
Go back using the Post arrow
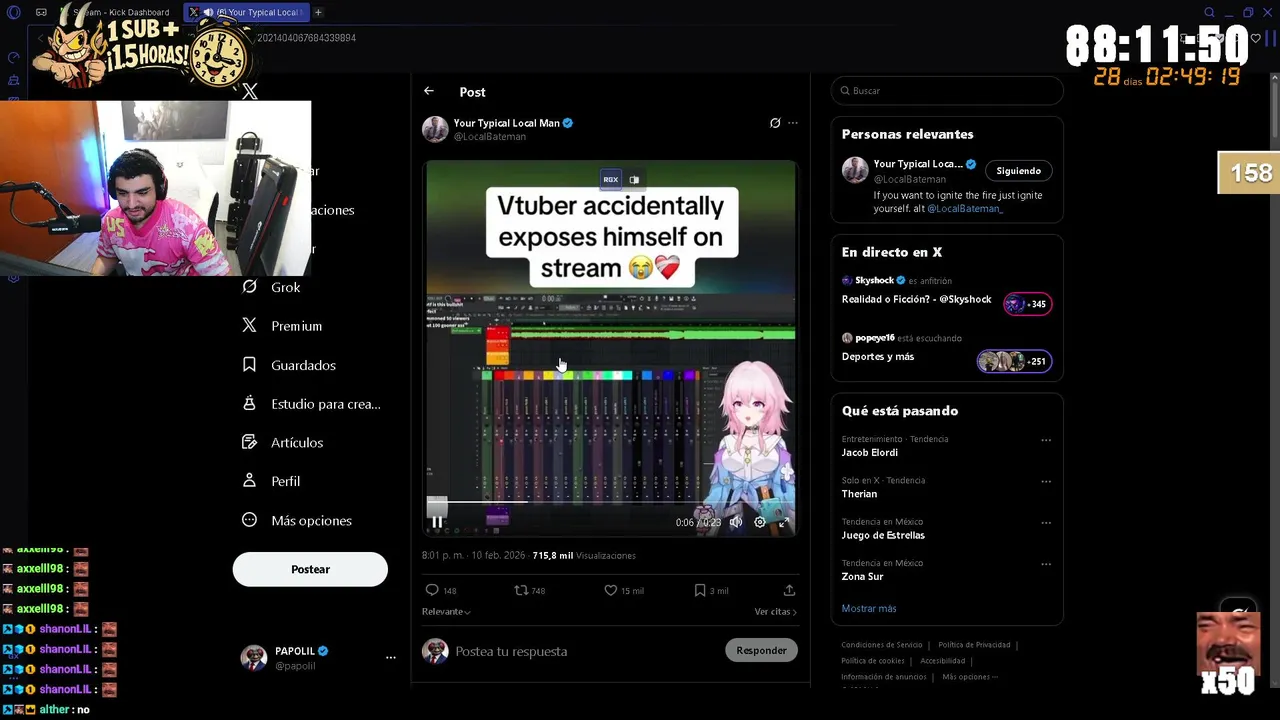(x=429, y=91)
